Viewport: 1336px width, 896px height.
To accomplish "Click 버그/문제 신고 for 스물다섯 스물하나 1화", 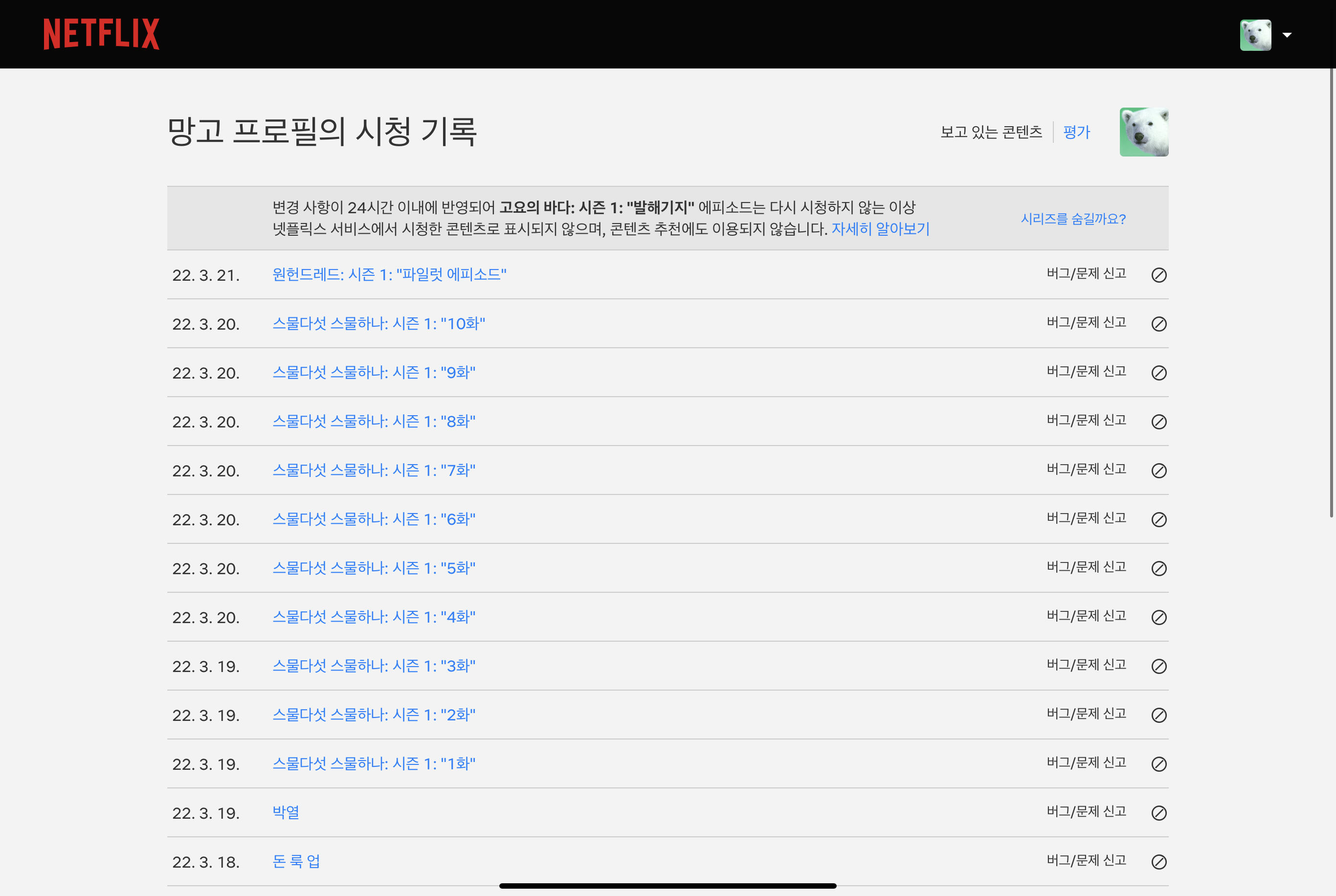I will click(1086, 762).
